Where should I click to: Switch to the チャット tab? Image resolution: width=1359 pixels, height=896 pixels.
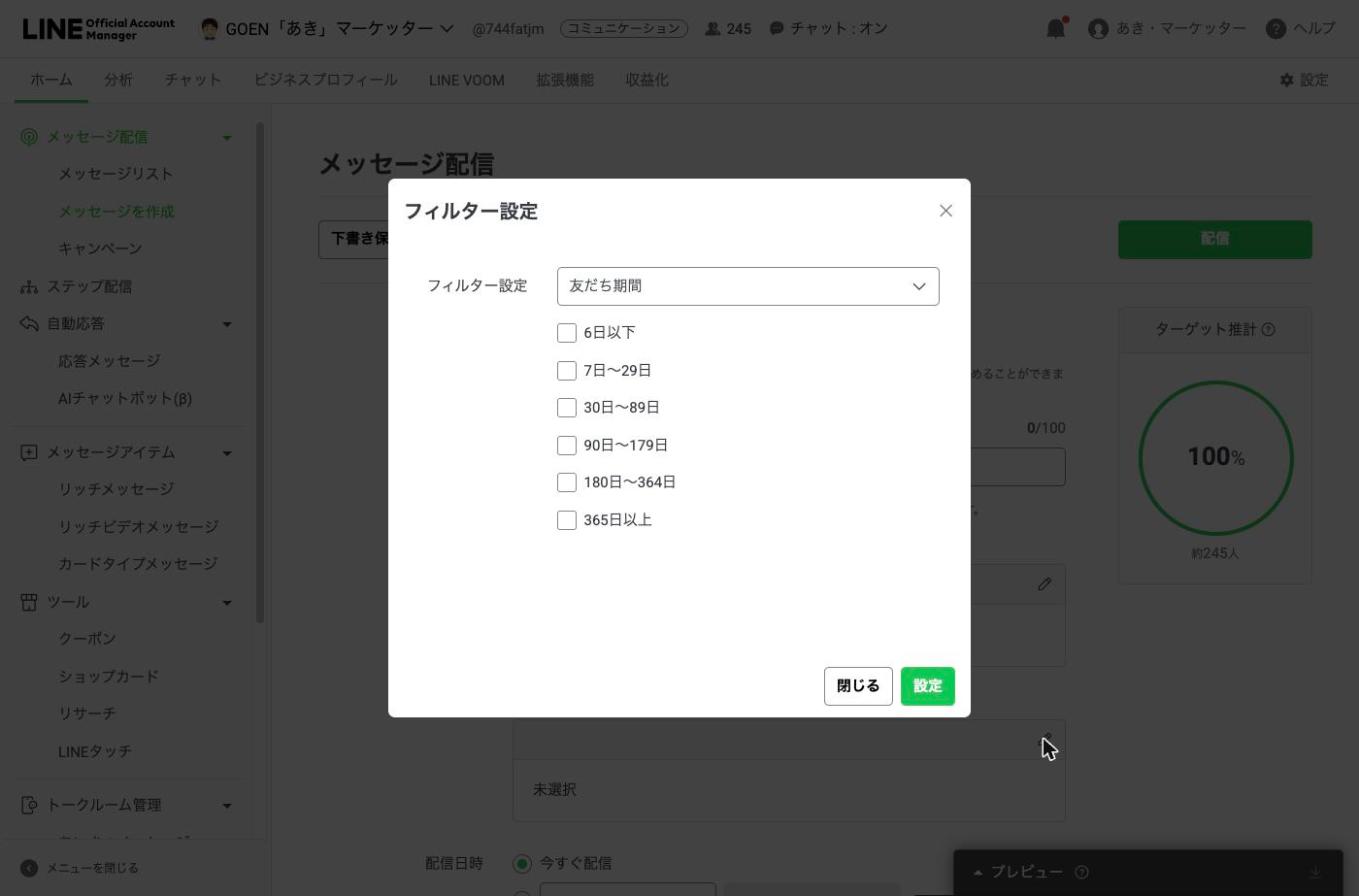tap(193, 80)
